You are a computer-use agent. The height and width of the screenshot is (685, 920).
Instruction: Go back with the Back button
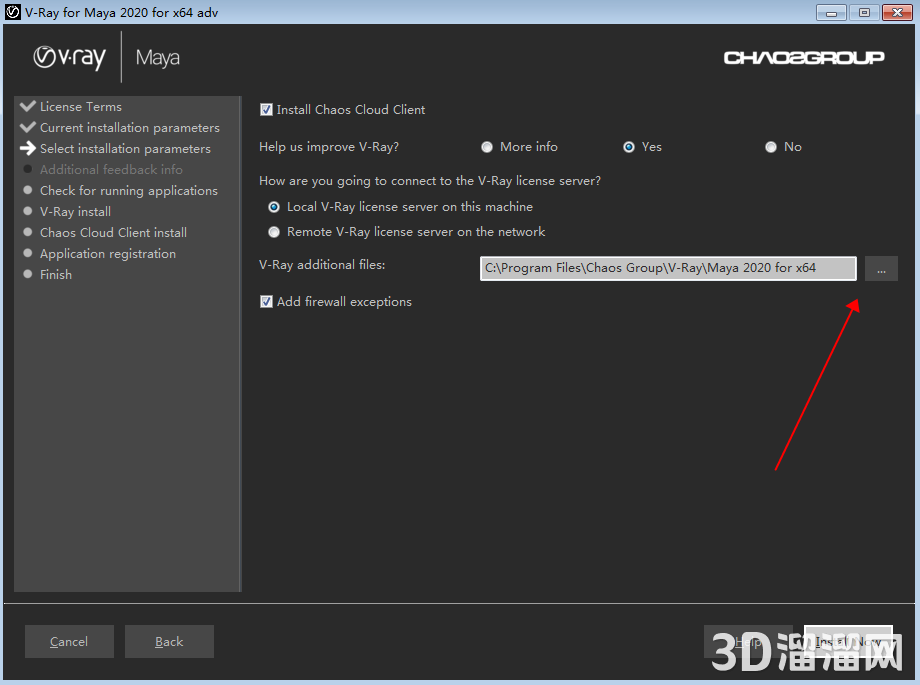pos(169,642)
